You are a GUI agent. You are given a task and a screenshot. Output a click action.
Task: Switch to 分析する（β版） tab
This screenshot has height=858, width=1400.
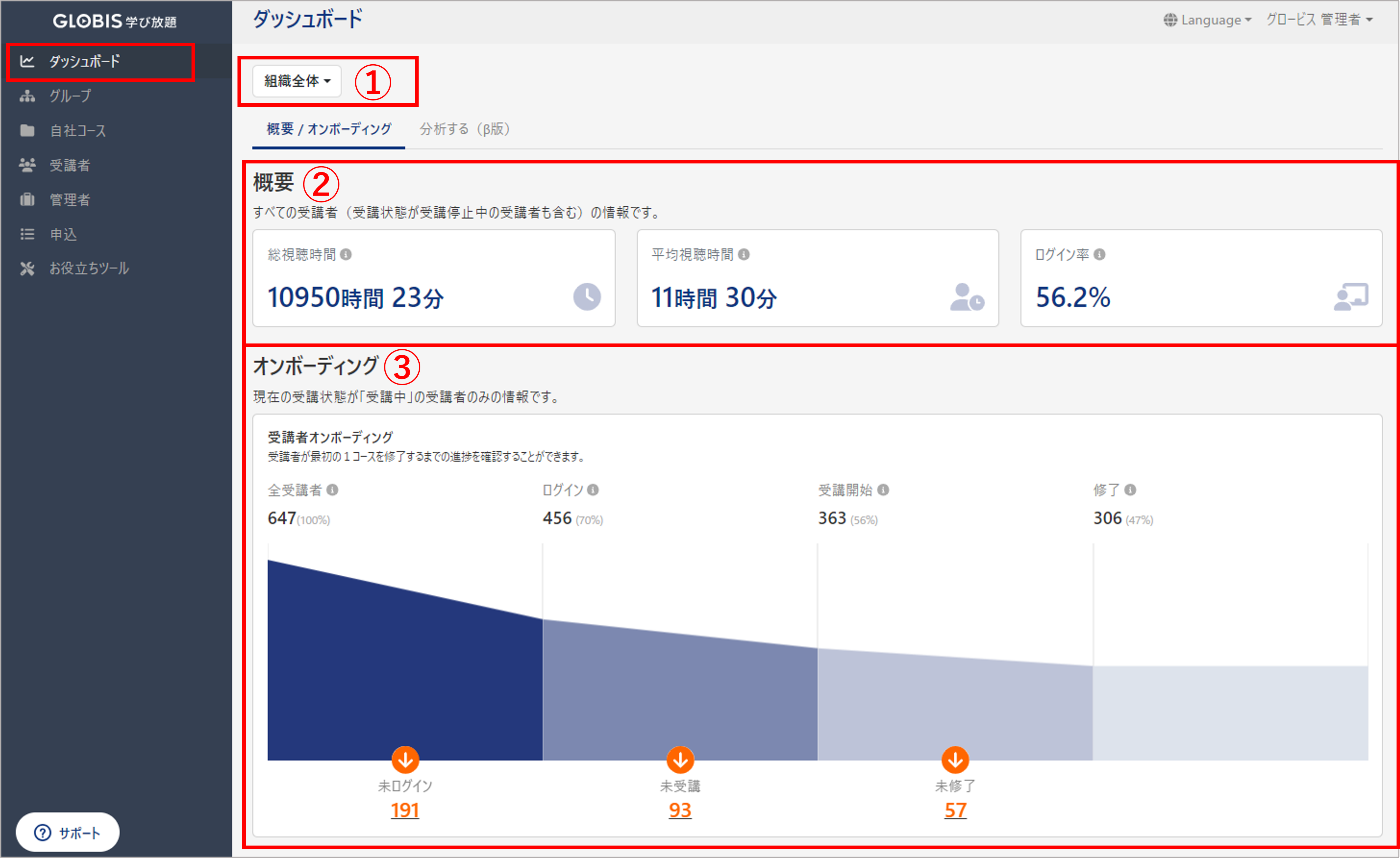pyautogui.click(x=464, y=129)
